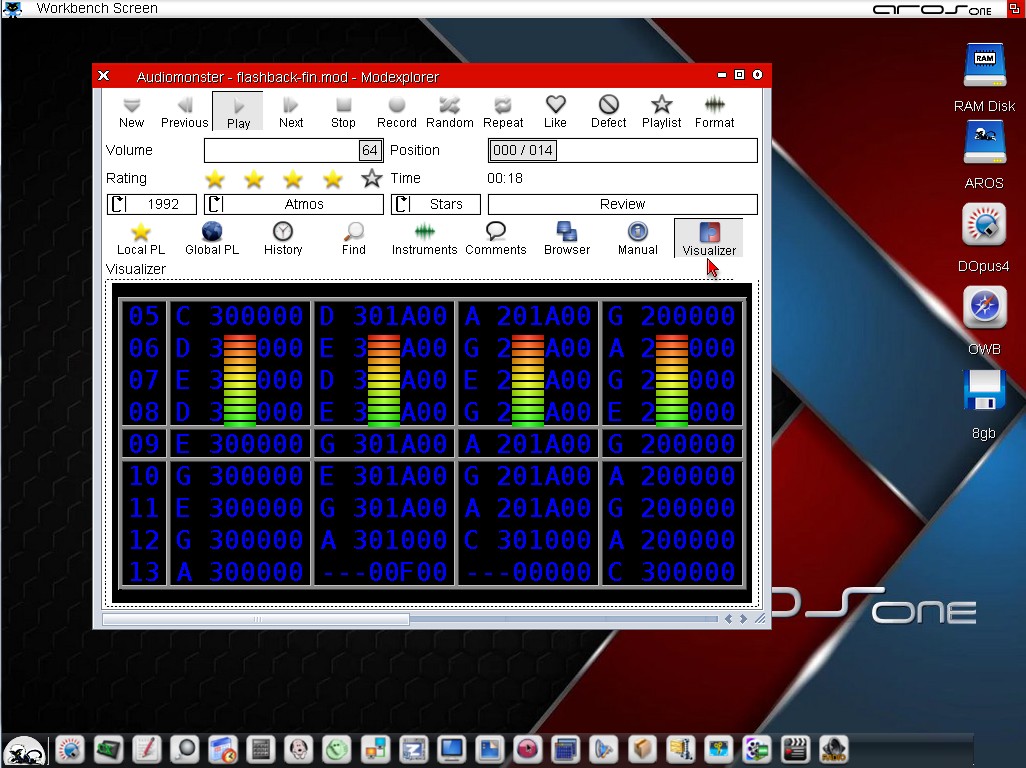1026x768 pixels.
Task: Open the Atmos genre cycle selector
Action: pyautogui.click(x=294, y=204)
